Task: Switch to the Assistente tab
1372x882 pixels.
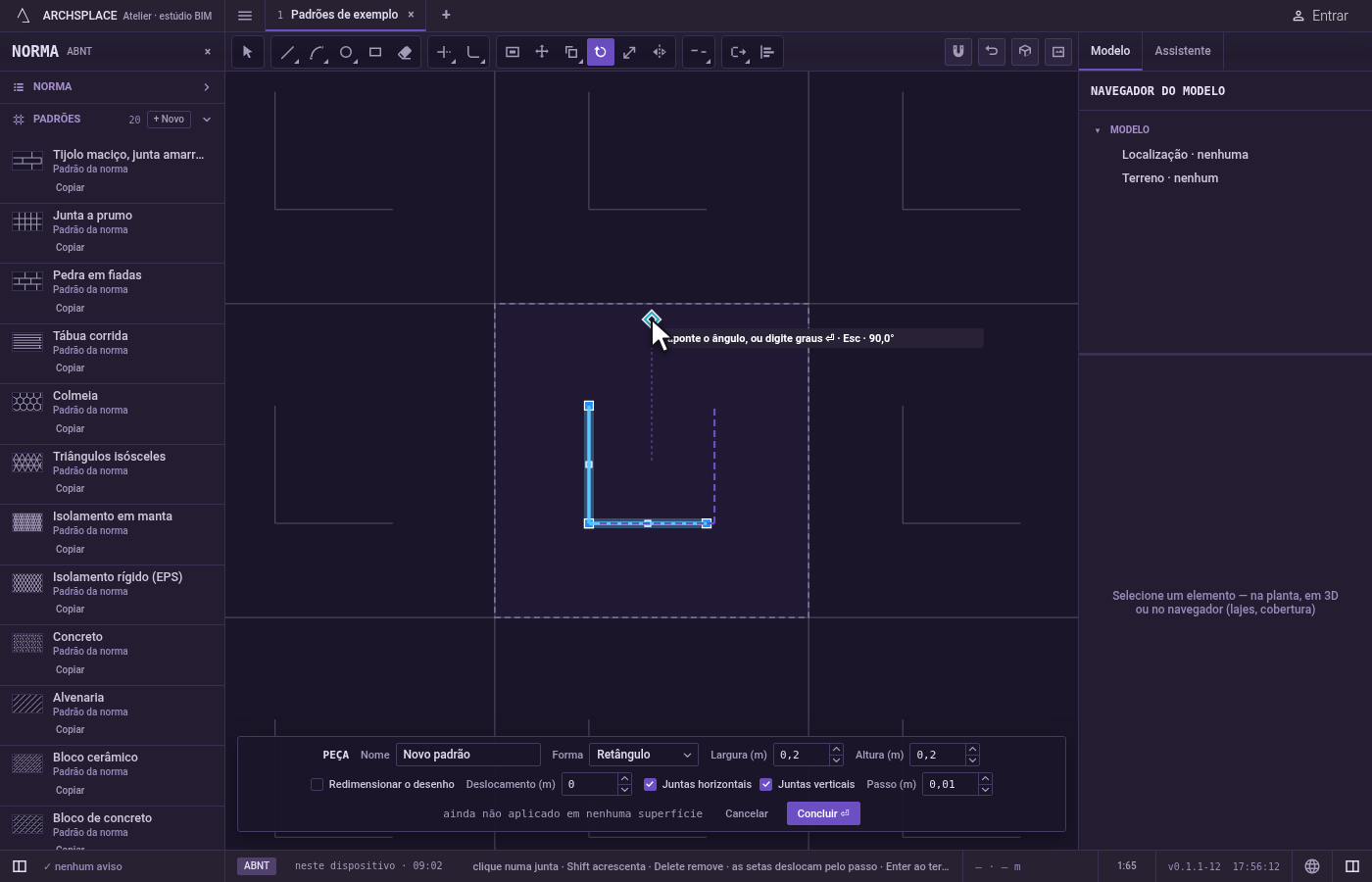Action: pos(1182,51)
